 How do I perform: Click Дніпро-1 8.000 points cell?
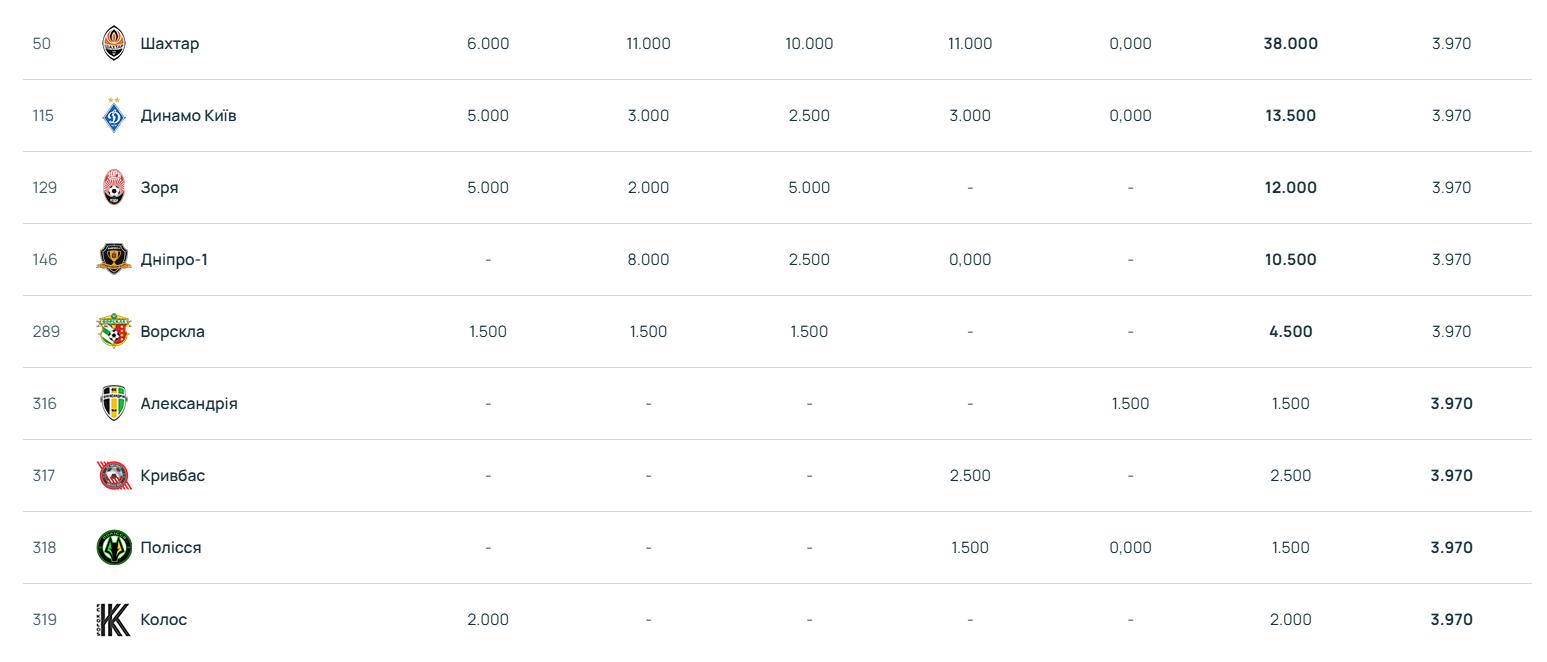click(648, 260)
